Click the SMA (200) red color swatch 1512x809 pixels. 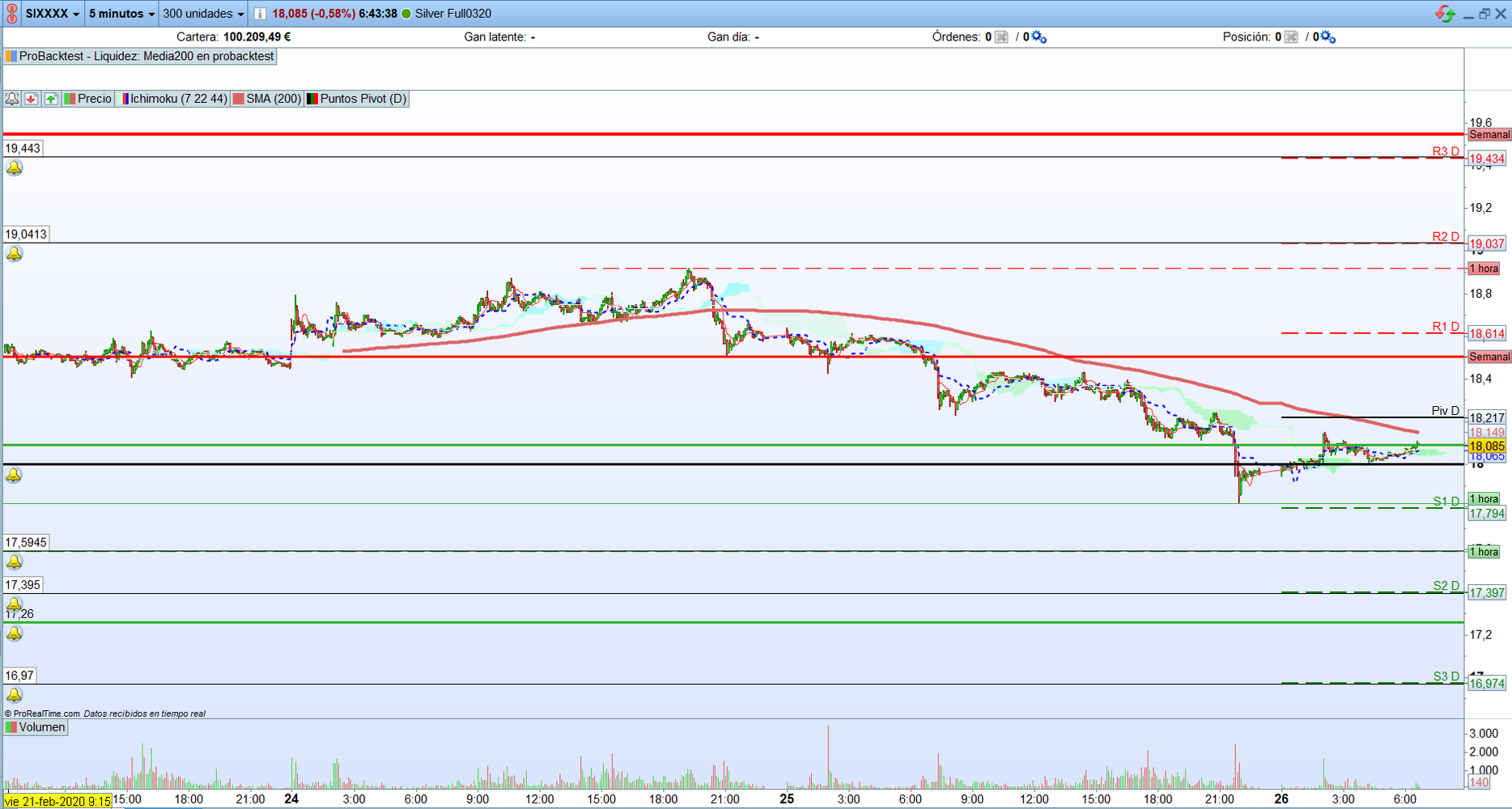point(239,99)
